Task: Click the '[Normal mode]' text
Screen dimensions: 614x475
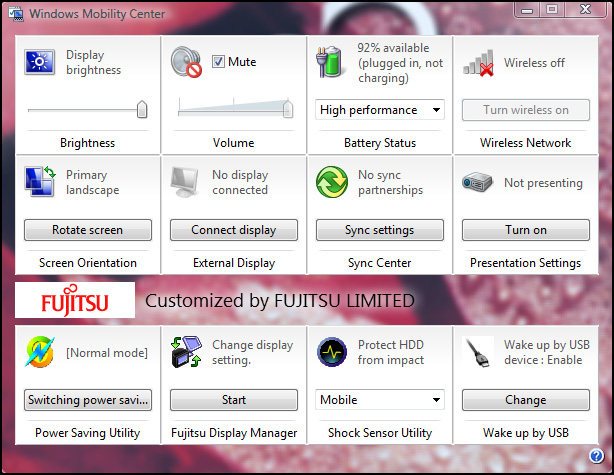Action: (107, 353)
